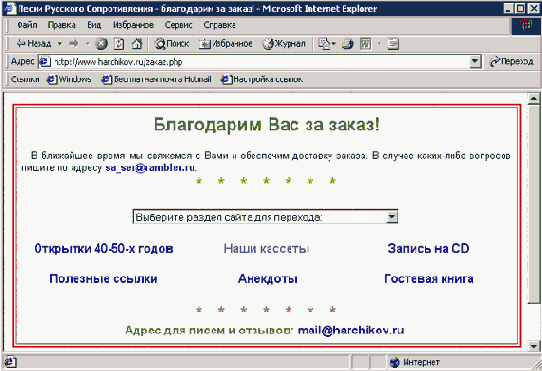Image resolution: width=542 pixels, height=371 pixels.
Task: Open the Запись на CD link
Action: point(428,249)
